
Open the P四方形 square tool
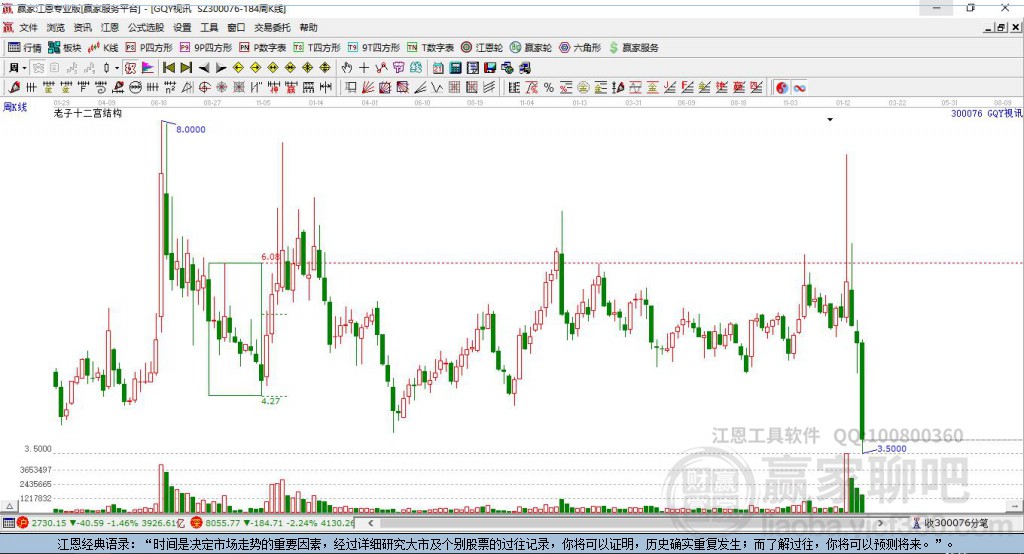tap(149, 48)
